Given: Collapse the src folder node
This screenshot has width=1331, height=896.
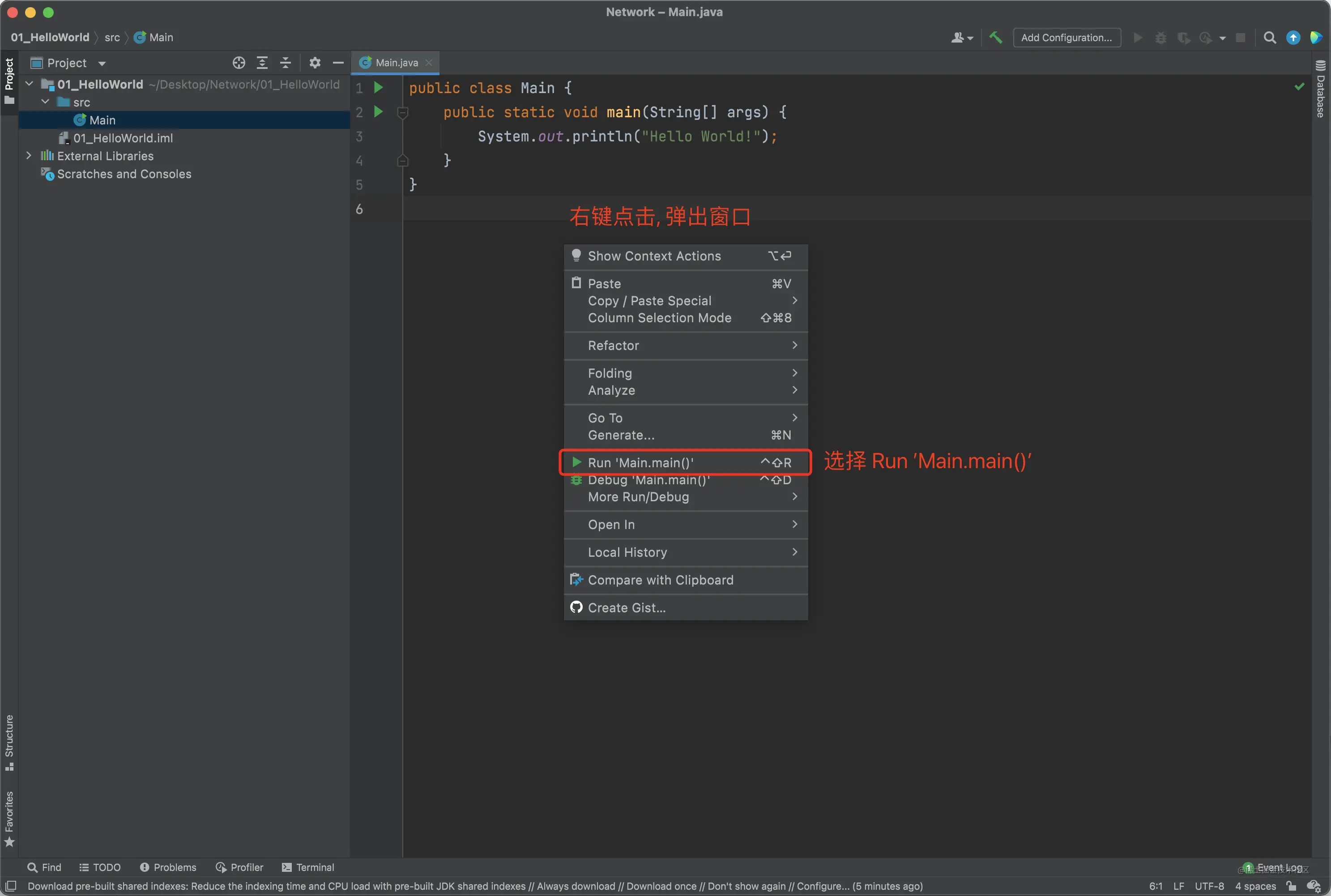Looking at the screenshot, I should (45, 102).
